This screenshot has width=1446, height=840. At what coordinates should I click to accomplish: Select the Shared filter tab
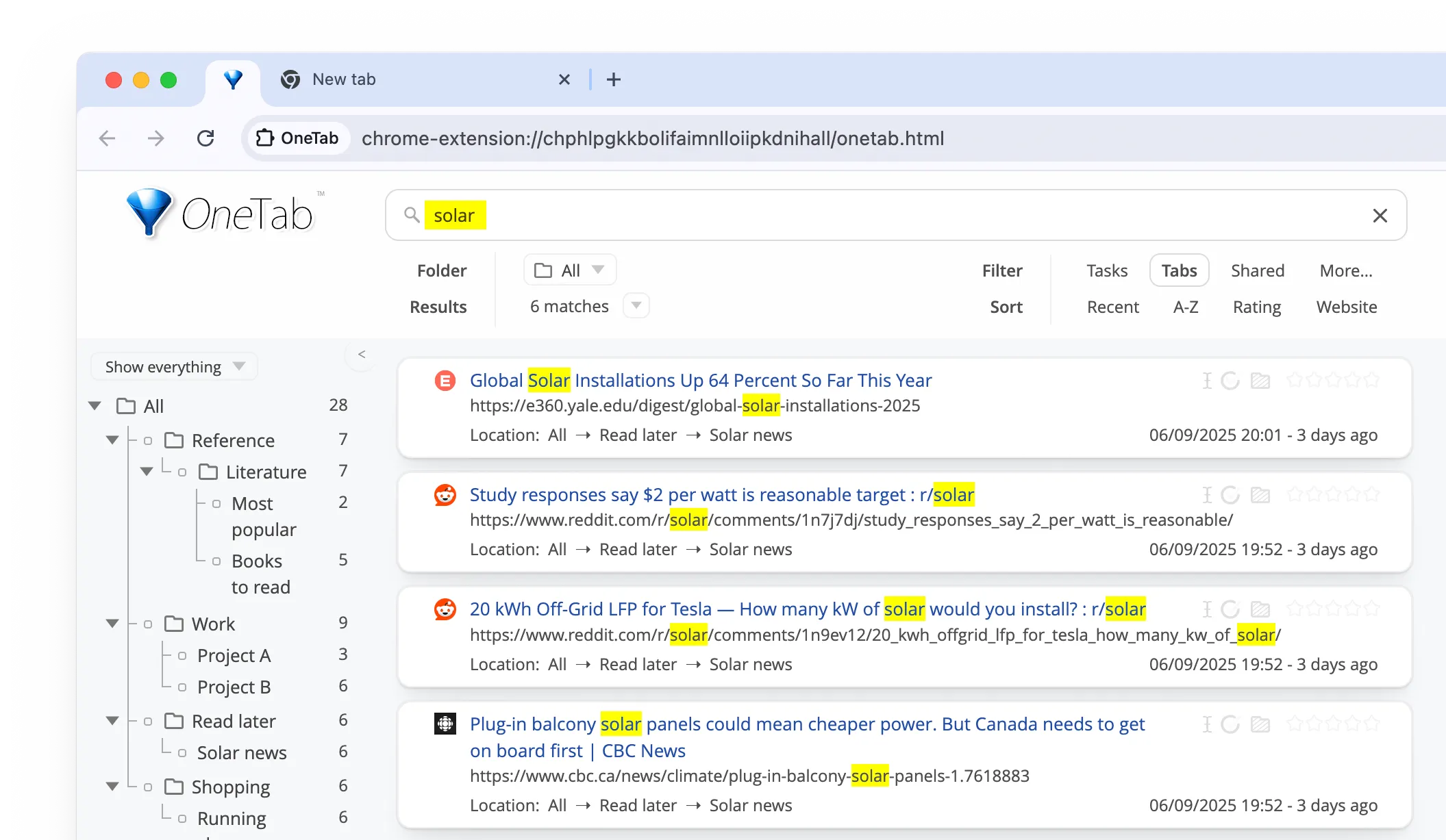(1257, 270)
